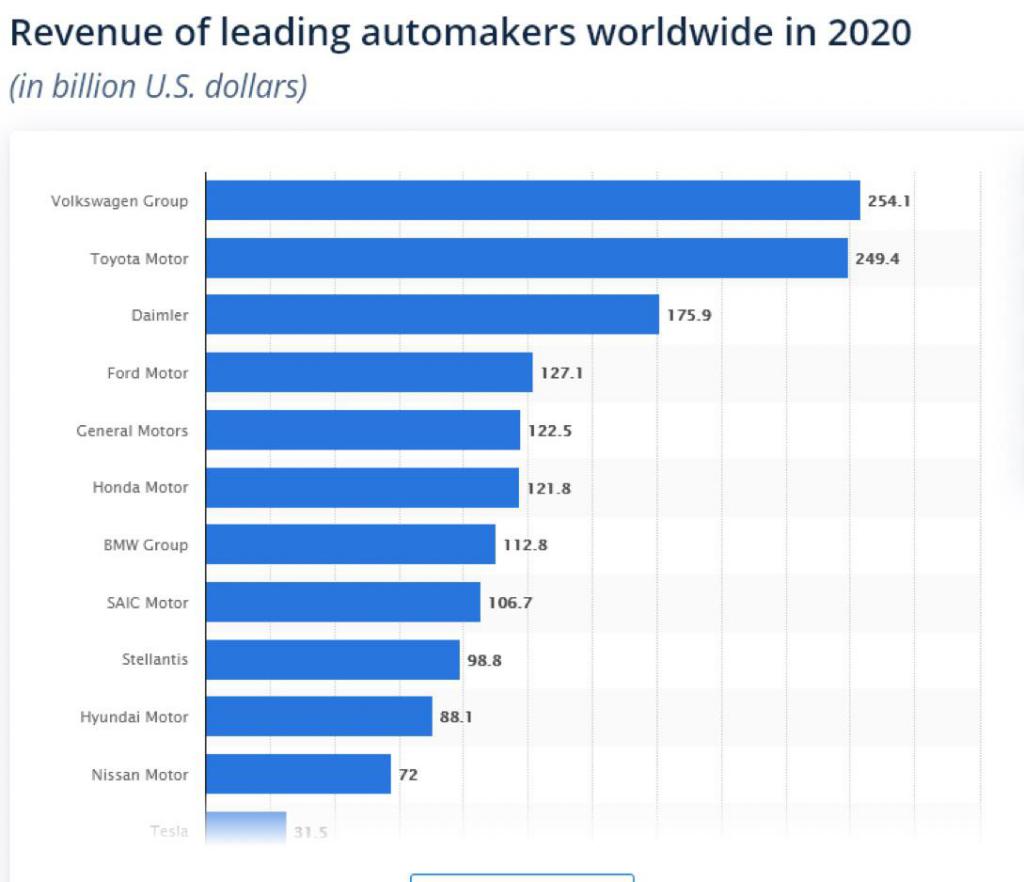Click the Hyundai Motor bar

point(319,716)
